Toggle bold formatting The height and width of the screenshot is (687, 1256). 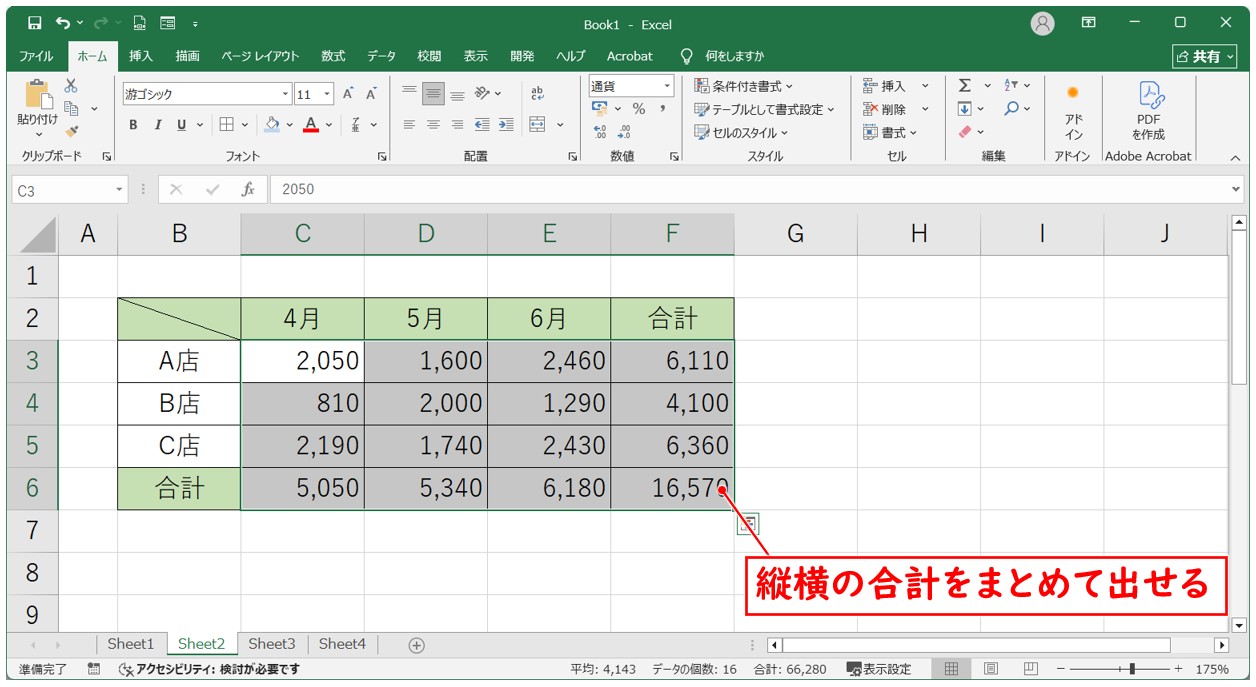coord(133,125)
